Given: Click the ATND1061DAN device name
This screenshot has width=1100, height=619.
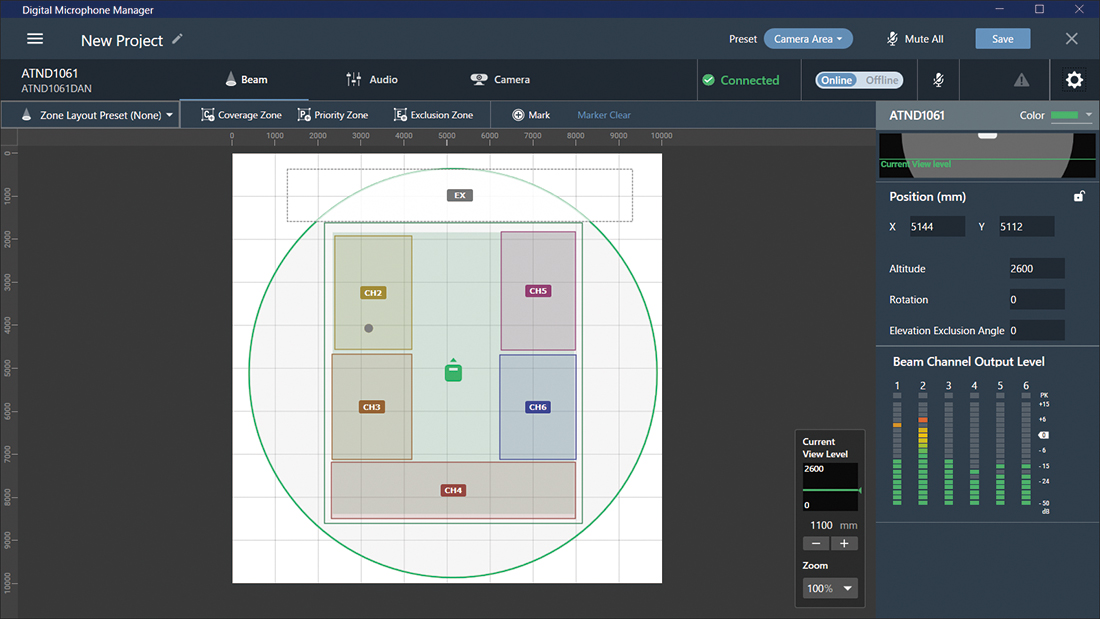Looking at the screenshot, I should tap(56, 88).
